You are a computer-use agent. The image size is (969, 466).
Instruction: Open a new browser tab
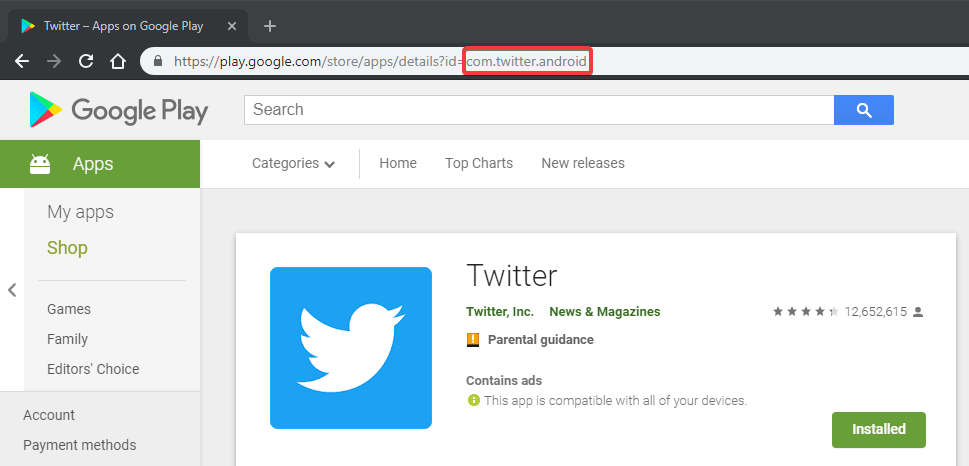click(x=269, y=26)
